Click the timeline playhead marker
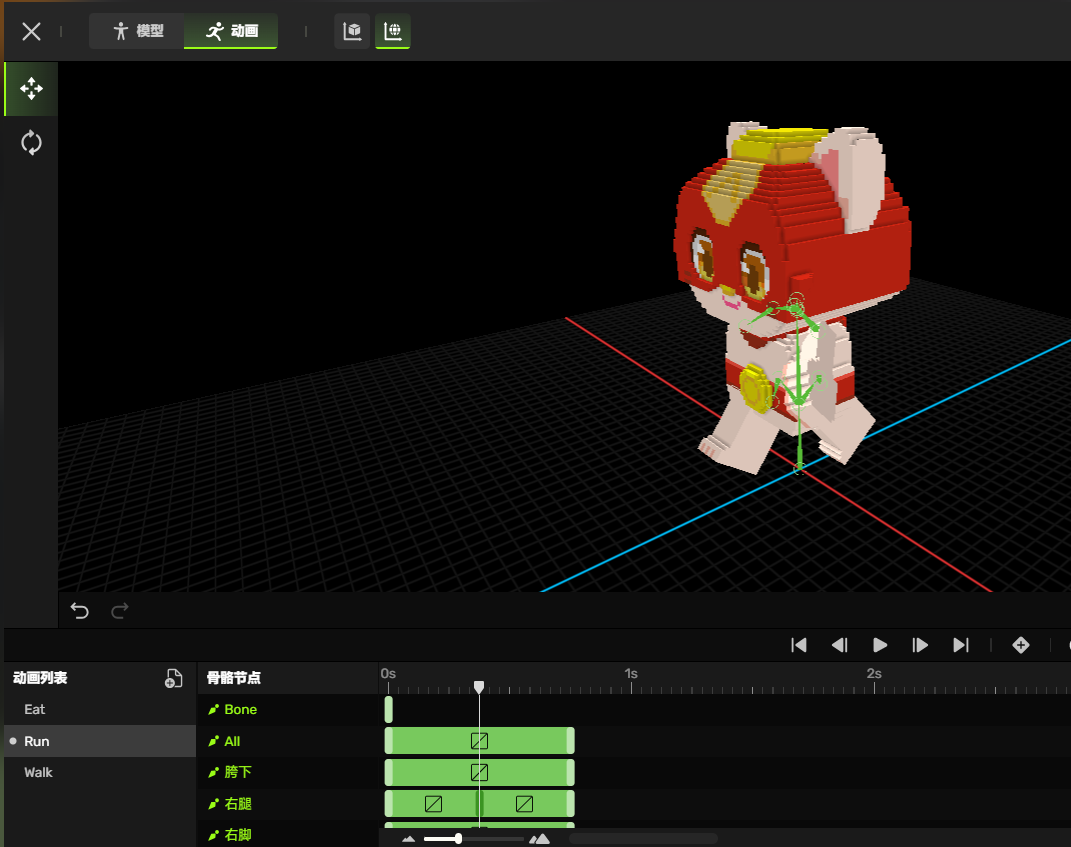1071x847 pixels. pos(479,686)
